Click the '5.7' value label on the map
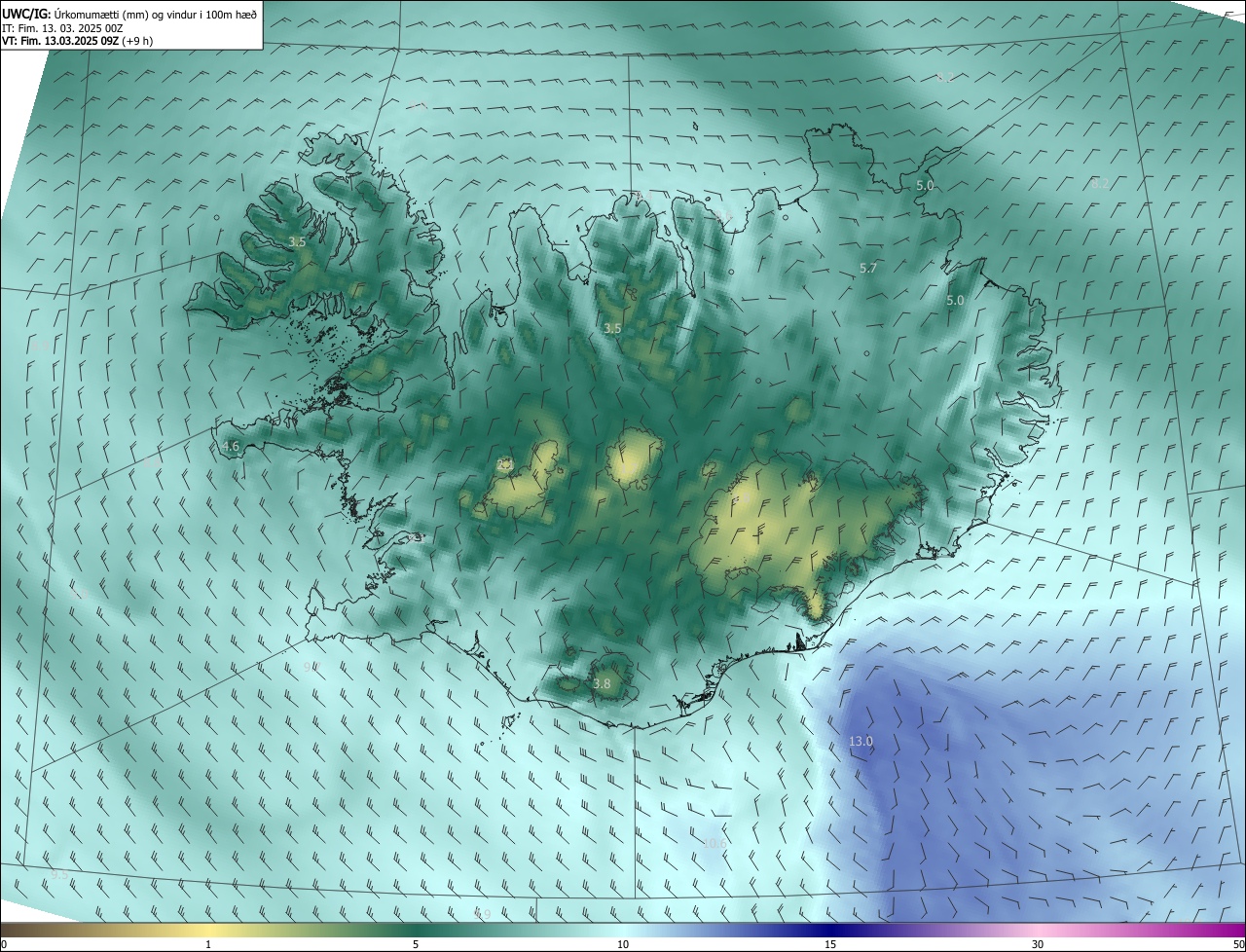The height and width of the screenshot is (952, 1246). pyautogui.click(x=868, y=268)
